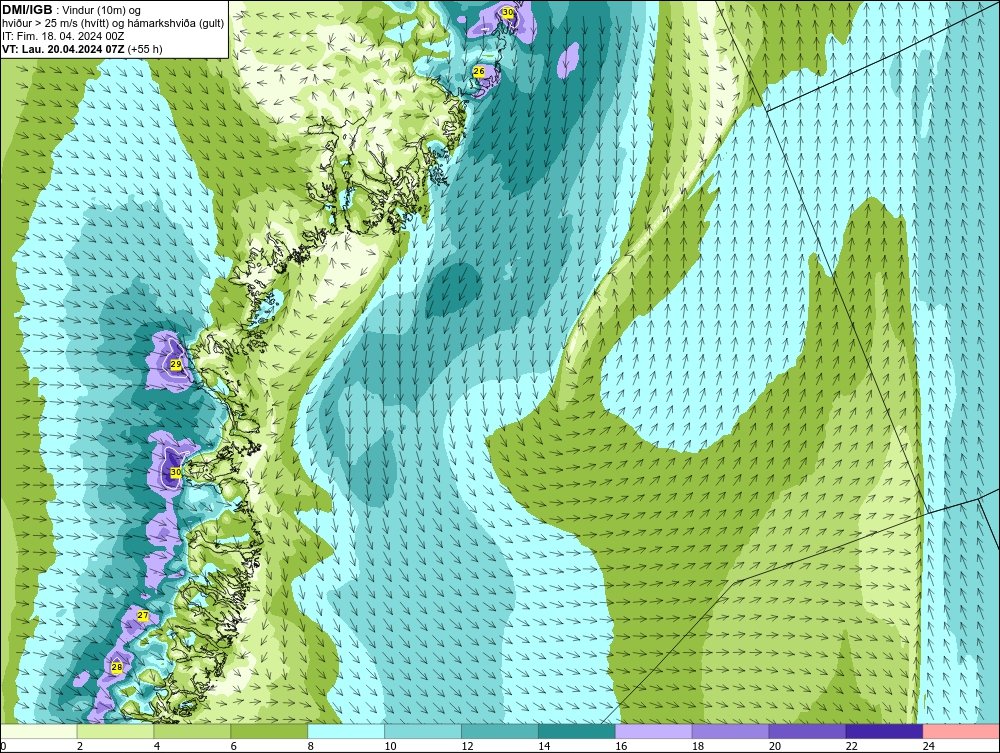Image resolution: width=1000 pixels, height=753 pixels.
Task: Click the legend value 0
Action: pos(3,746)
